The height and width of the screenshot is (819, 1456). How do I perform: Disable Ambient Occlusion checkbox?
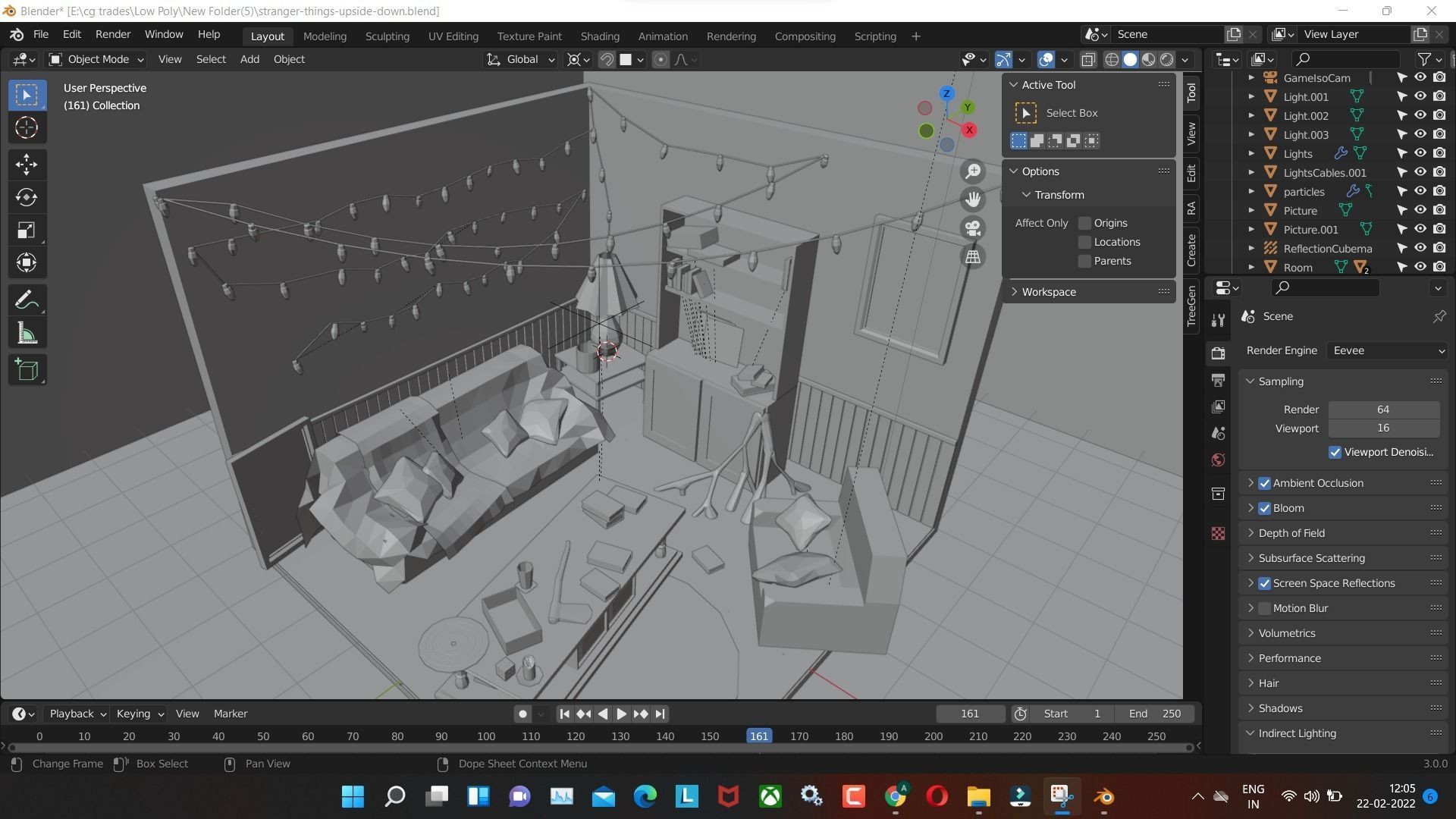coord(1264,483)
